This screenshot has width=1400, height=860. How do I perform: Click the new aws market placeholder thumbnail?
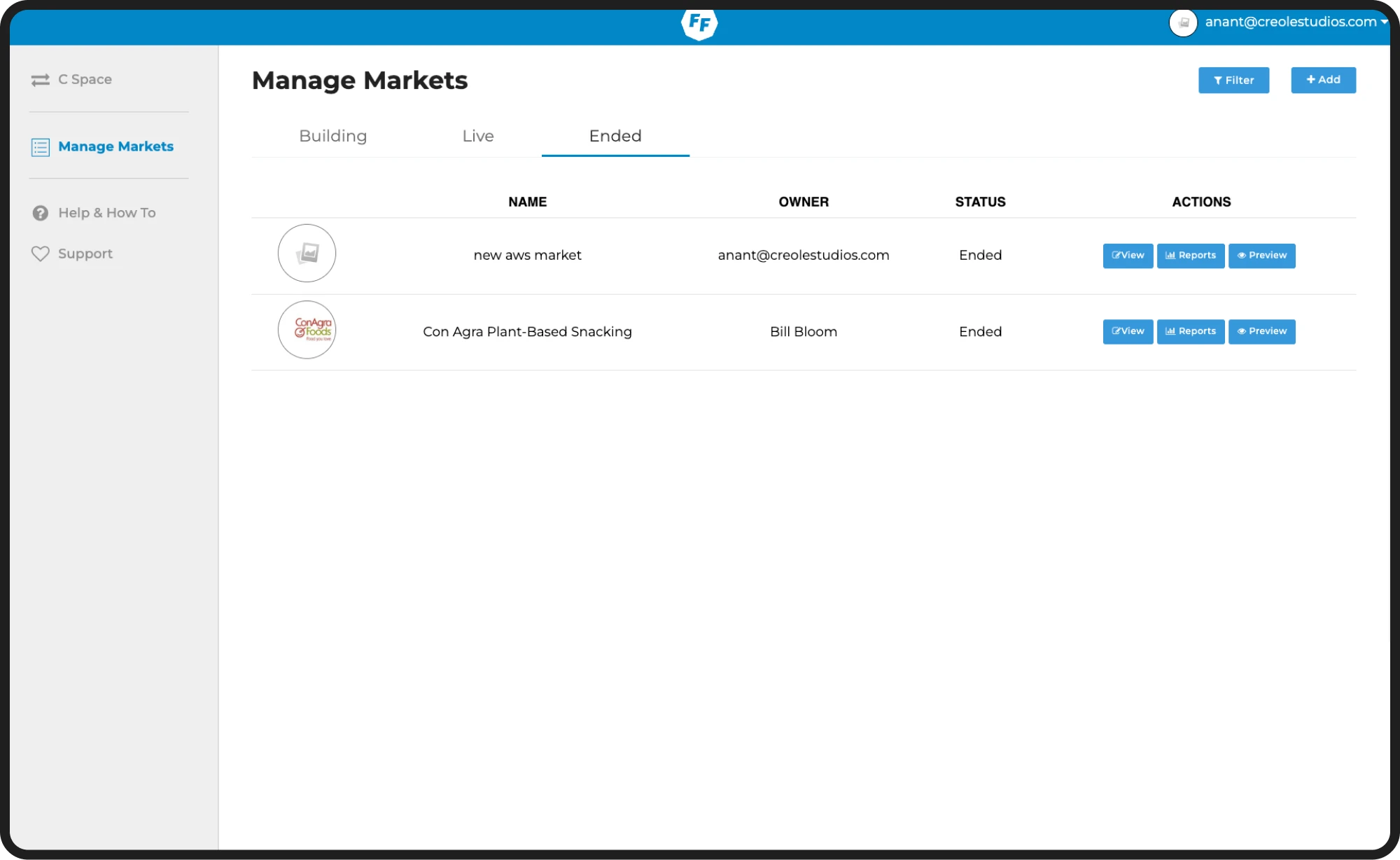coord(307,253)
